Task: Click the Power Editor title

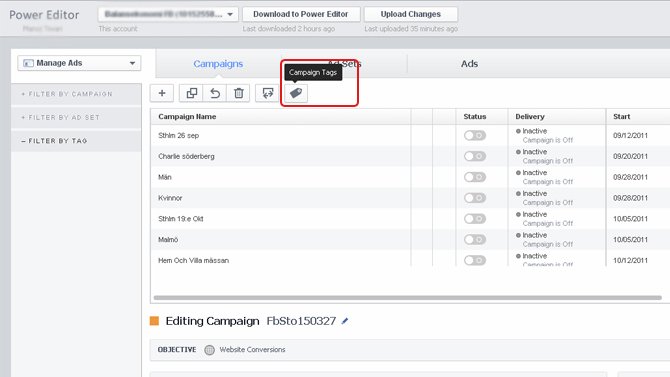Action: click(x=44, y=15)
